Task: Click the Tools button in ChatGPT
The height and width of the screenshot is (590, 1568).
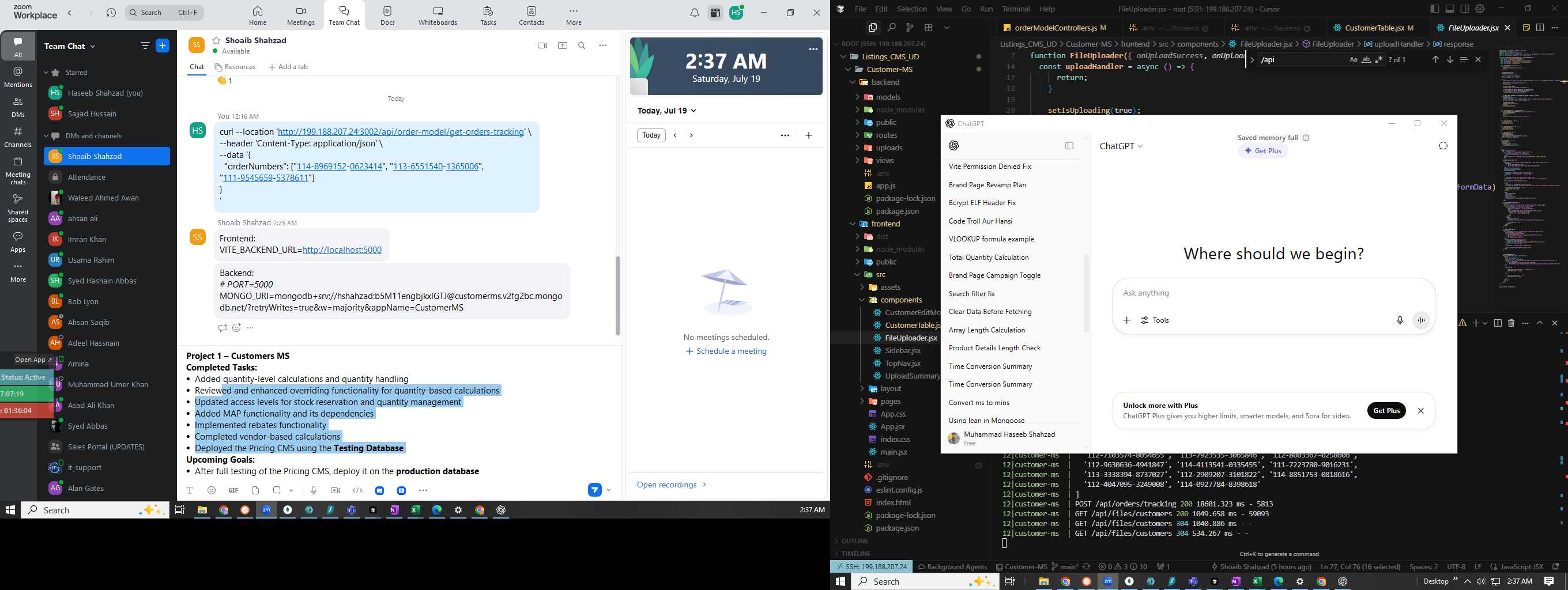Action: tap(1155, 320)
